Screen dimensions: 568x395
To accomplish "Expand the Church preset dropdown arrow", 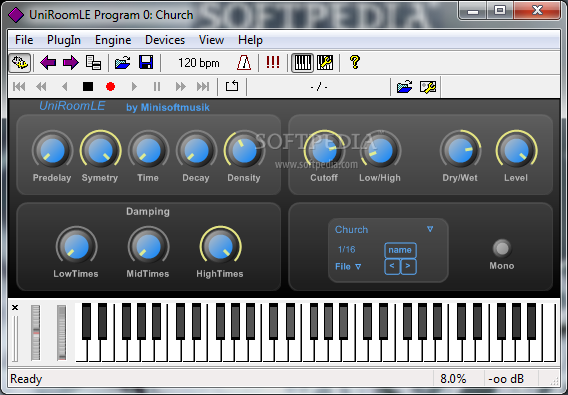I will [430, 229].
